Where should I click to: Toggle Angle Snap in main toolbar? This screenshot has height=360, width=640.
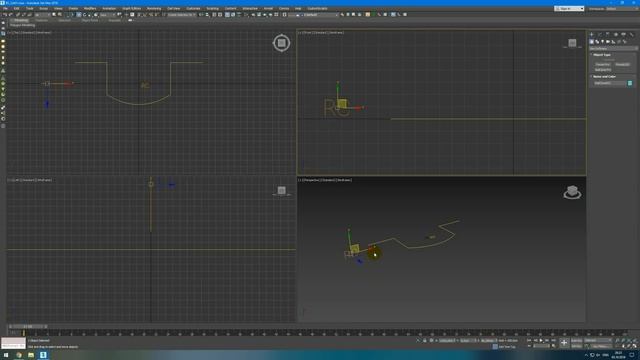point(145,14)
